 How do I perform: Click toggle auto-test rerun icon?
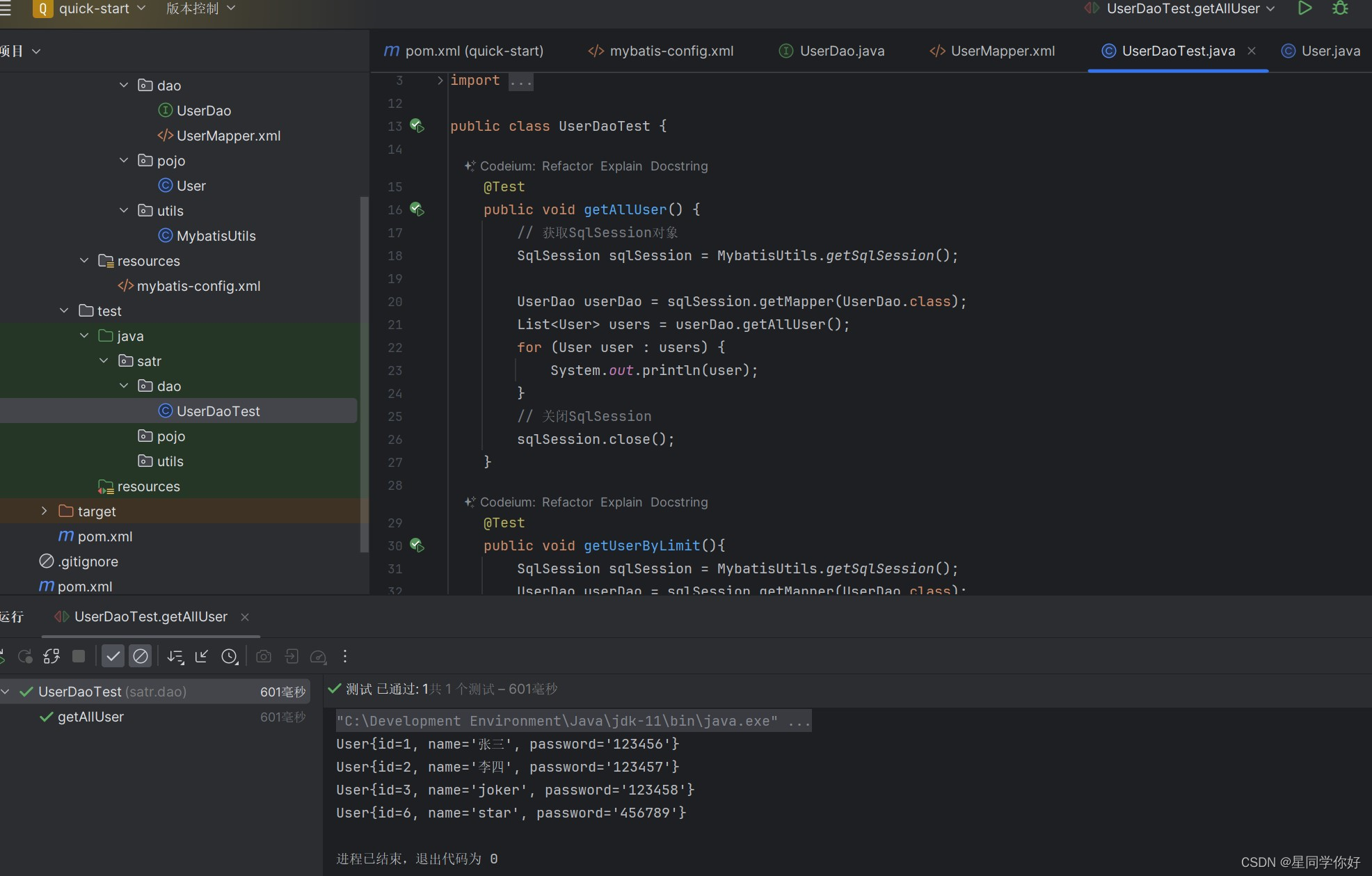click(x=51, y=656)
